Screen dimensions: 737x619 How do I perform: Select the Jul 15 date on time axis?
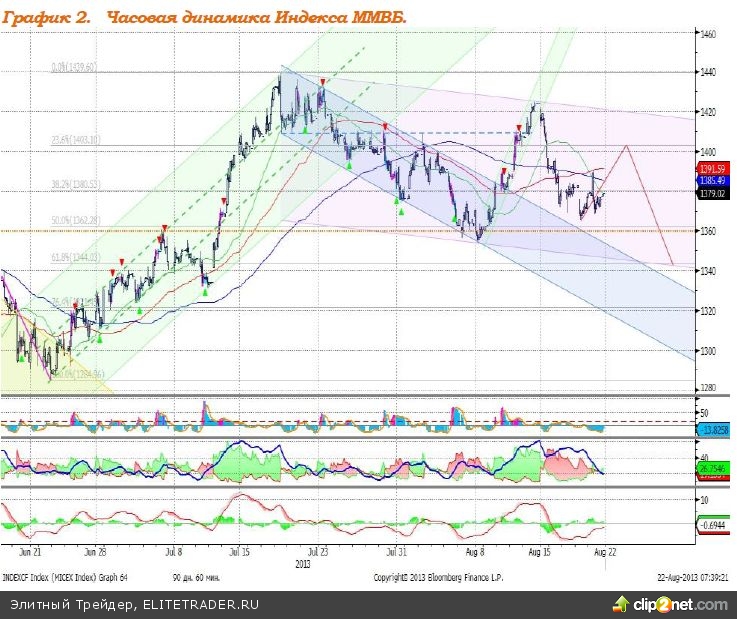(x=239, y=551)
